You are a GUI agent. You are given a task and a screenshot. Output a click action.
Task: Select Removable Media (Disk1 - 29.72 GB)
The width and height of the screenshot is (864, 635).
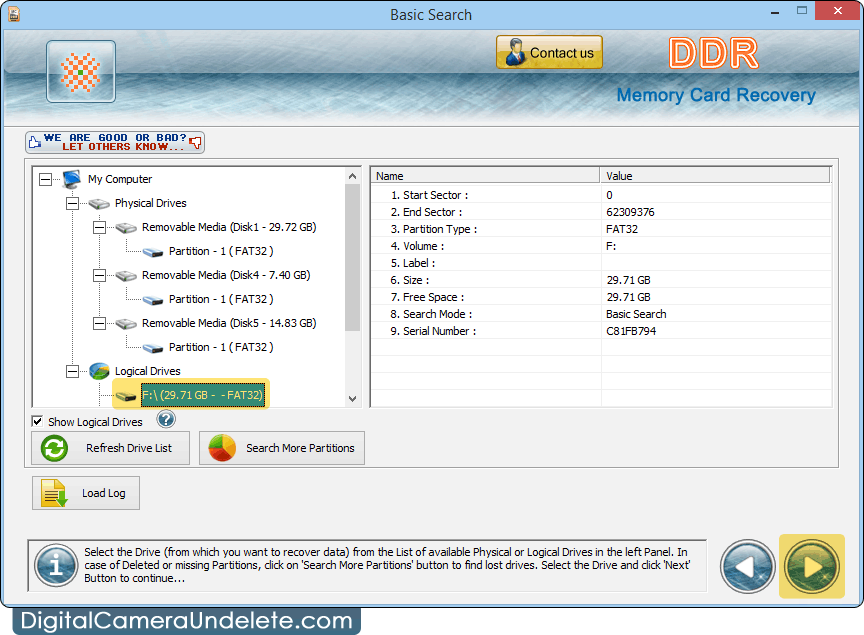point(229,227)
